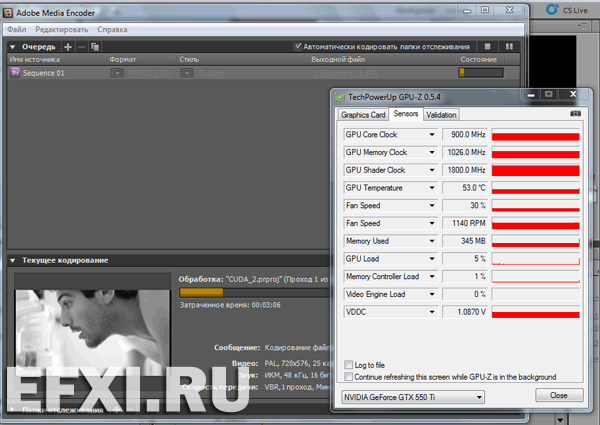
Task: Pause the encoding queue
Action: [509, 46]
